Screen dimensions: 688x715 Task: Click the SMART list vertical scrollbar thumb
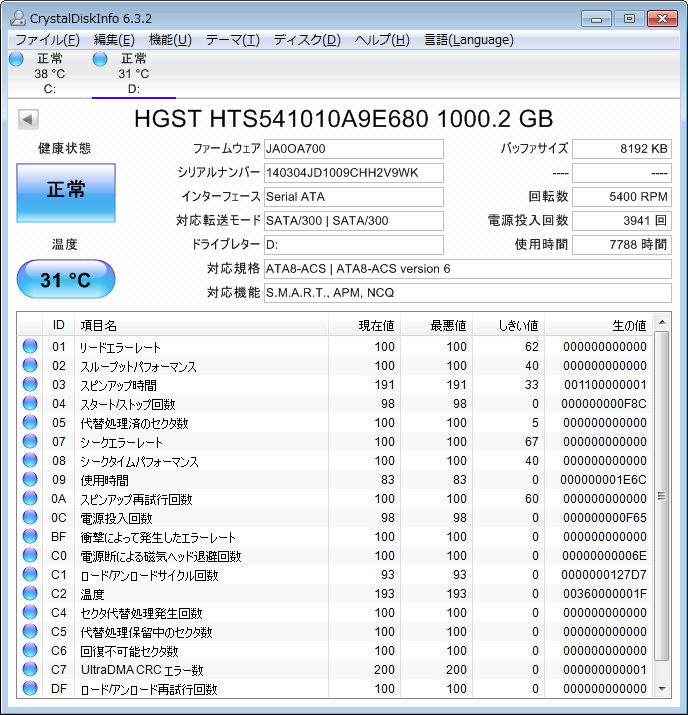(x=662, y=496)
